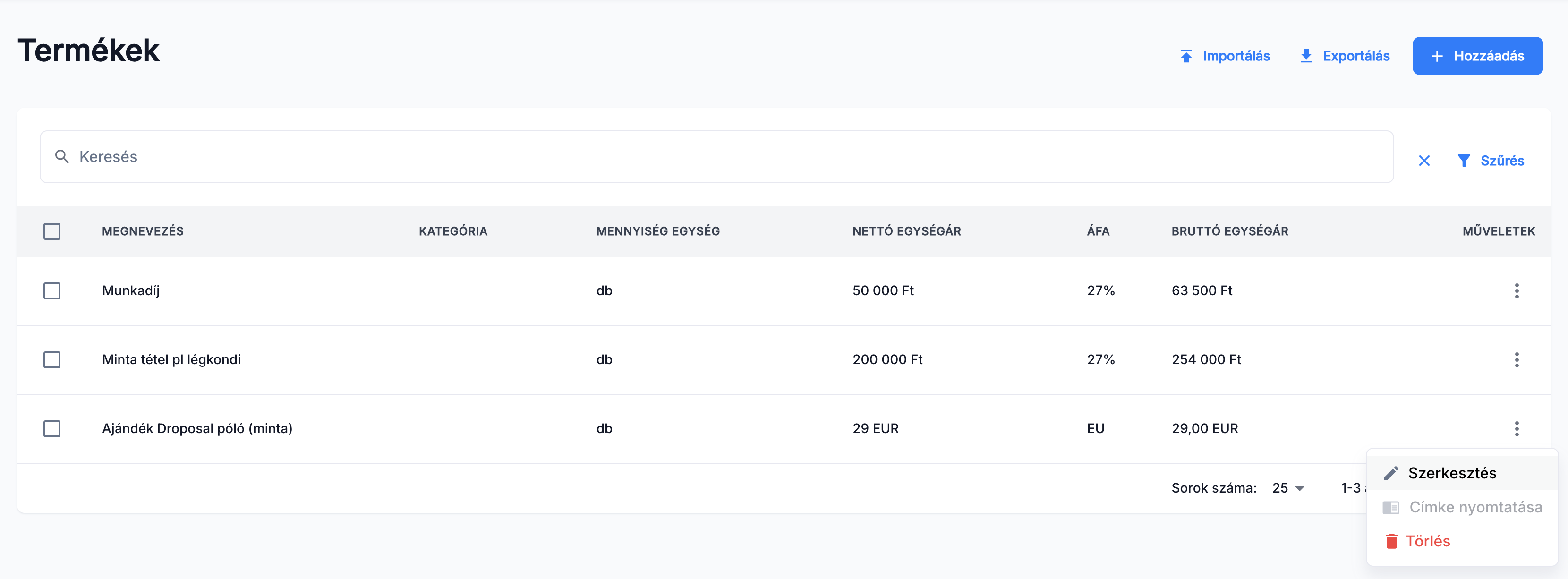Screen dimensions: 1568x579
Task: Click the blue X clear-filter icon
Action: [x=1424, y=161]
